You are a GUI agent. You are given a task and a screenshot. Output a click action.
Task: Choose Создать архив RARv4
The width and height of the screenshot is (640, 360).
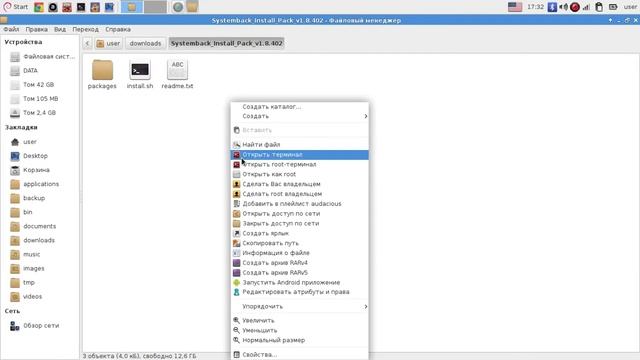click(300, 263)
